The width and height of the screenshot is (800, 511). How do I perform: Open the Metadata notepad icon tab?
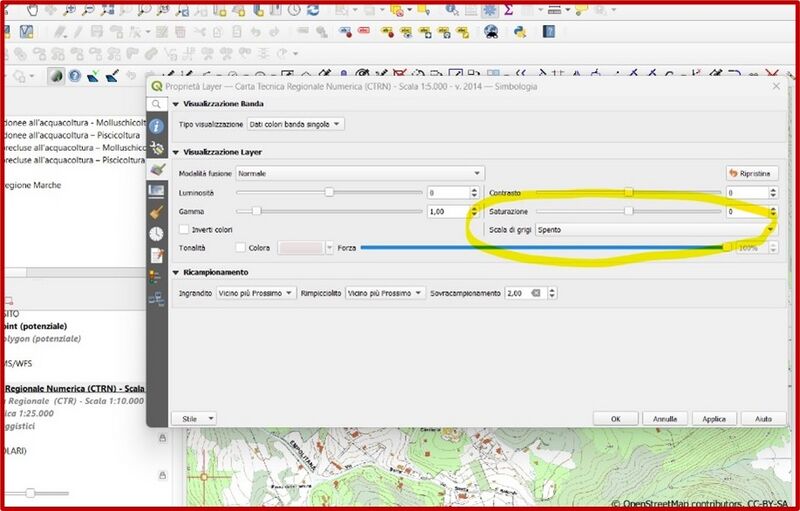158,255
